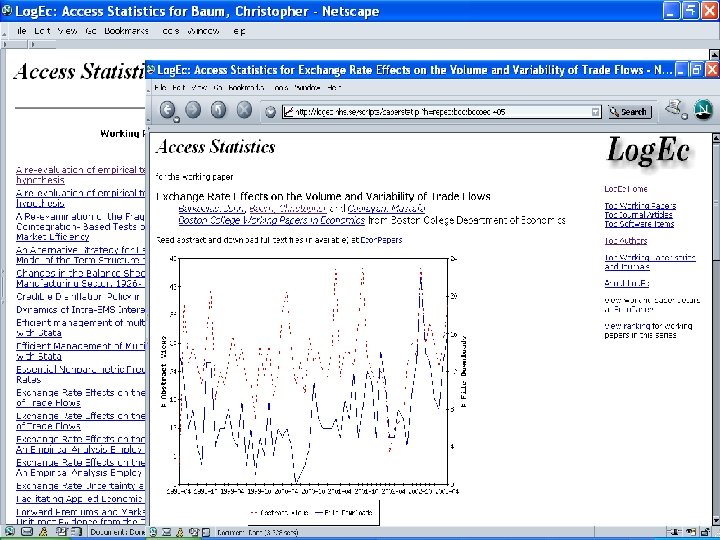Click Mail icon in background window status bar
Image resolution: width=720 pixels, height=540 pixels.
27,532
